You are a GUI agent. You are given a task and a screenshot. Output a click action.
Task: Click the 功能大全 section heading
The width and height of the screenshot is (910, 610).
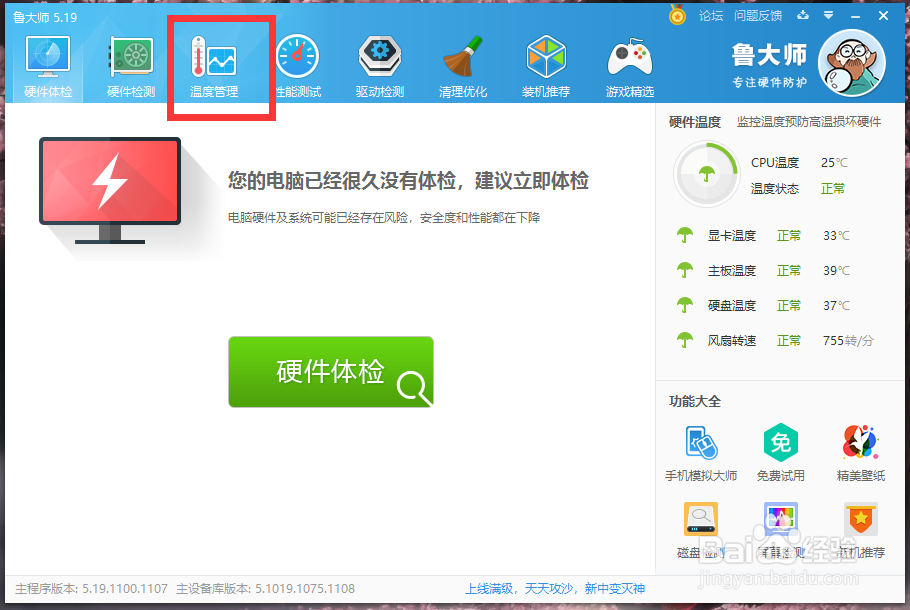tap(695, 401)
